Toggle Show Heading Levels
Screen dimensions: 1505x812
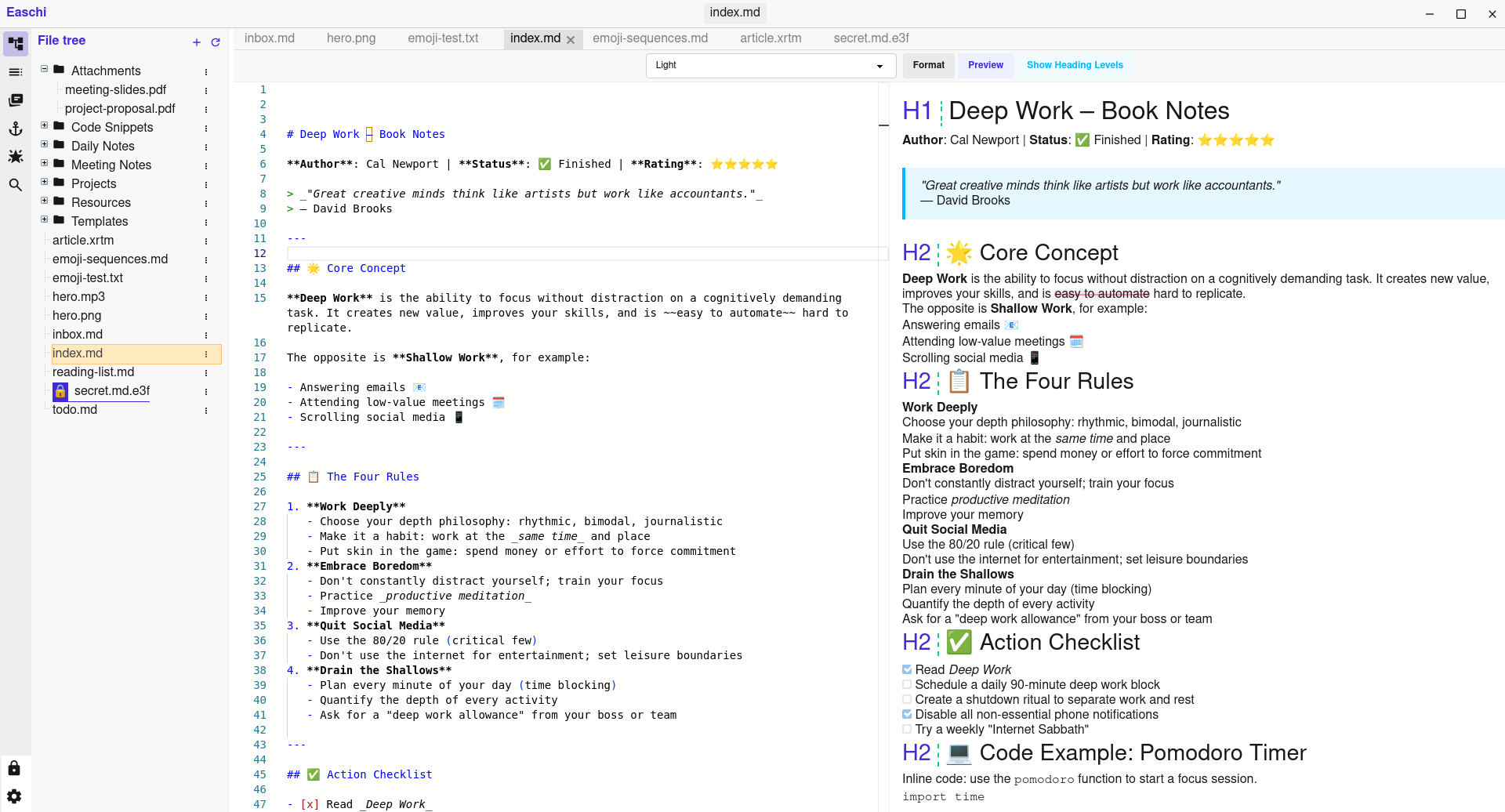(1075, 65)
